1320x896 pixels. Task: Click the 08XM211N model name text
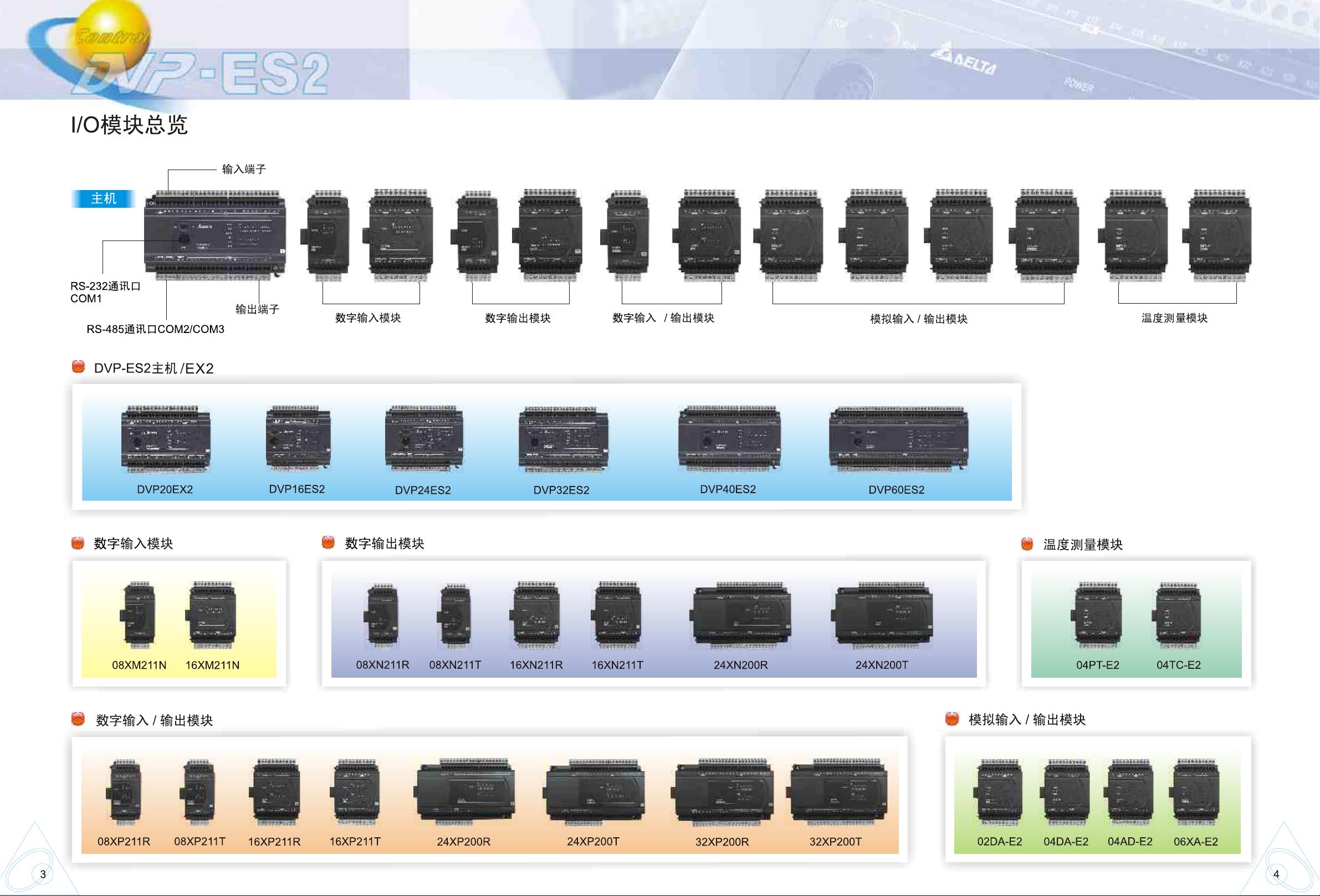click(x=139, y=665)
